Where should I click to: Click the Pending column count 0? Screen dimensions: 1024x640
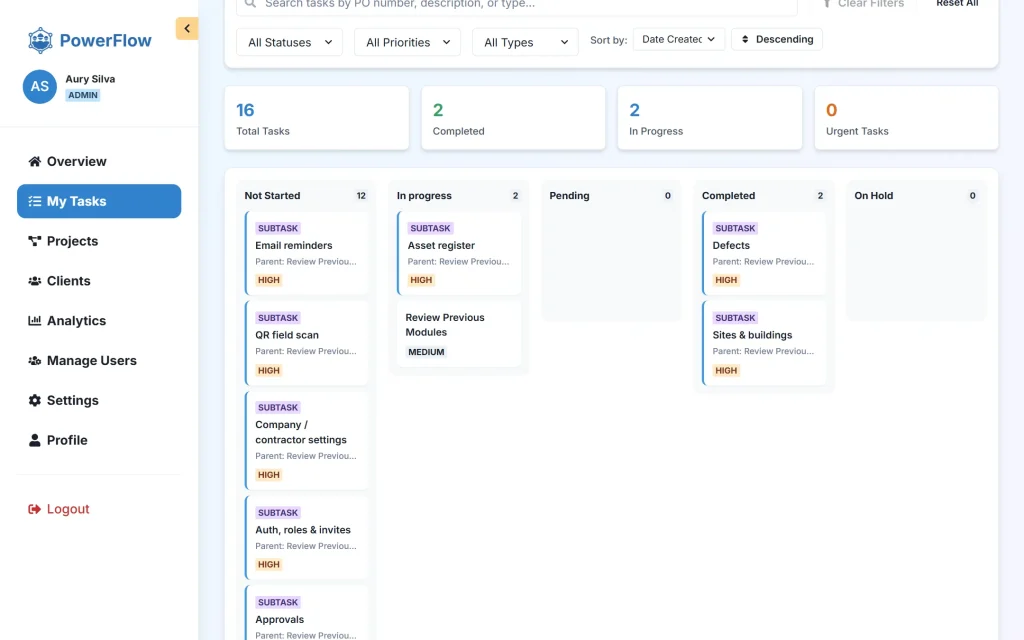click(667, 195)
